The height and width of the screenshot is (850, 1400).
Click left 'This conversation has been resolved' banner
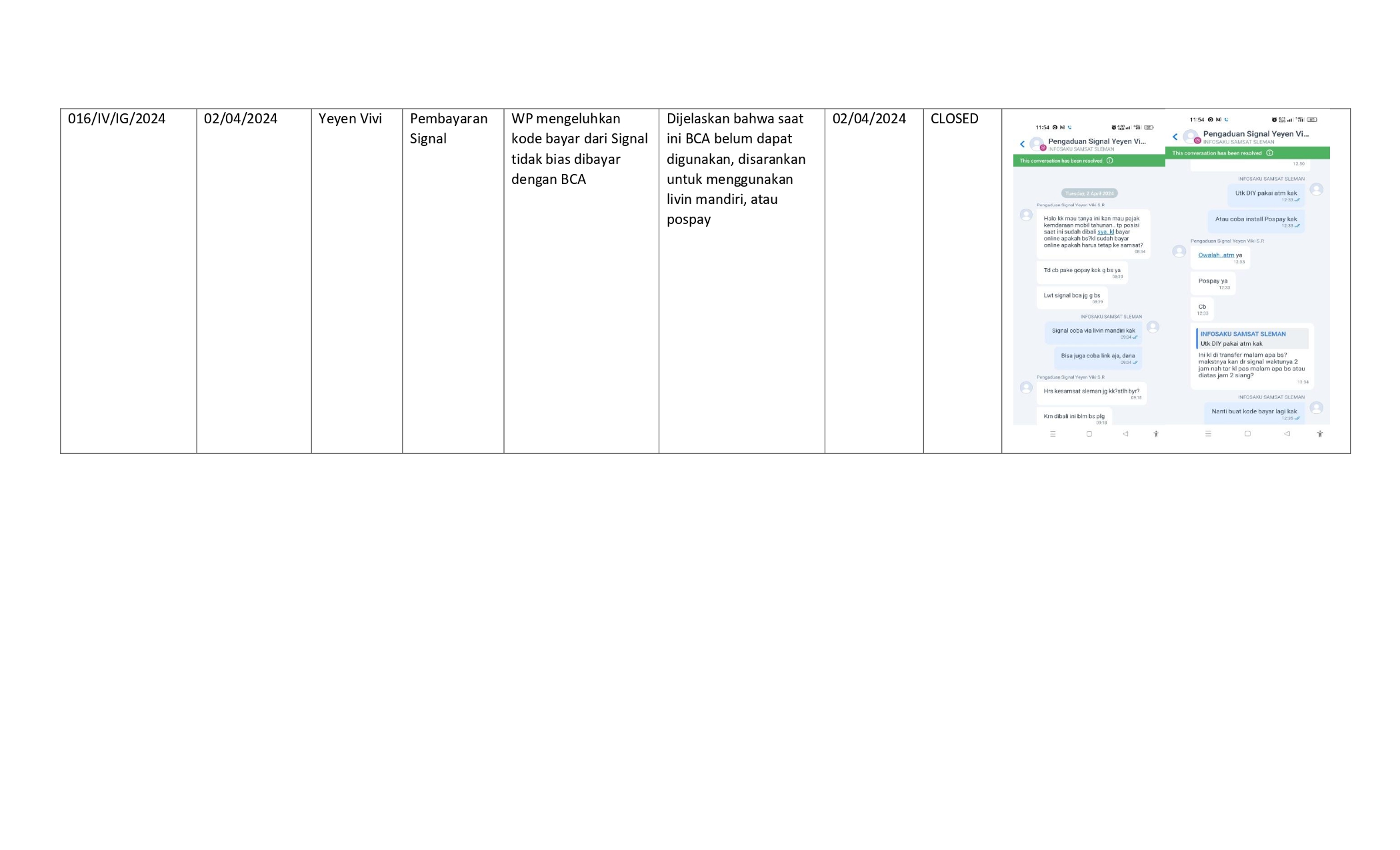(1089, 161)
